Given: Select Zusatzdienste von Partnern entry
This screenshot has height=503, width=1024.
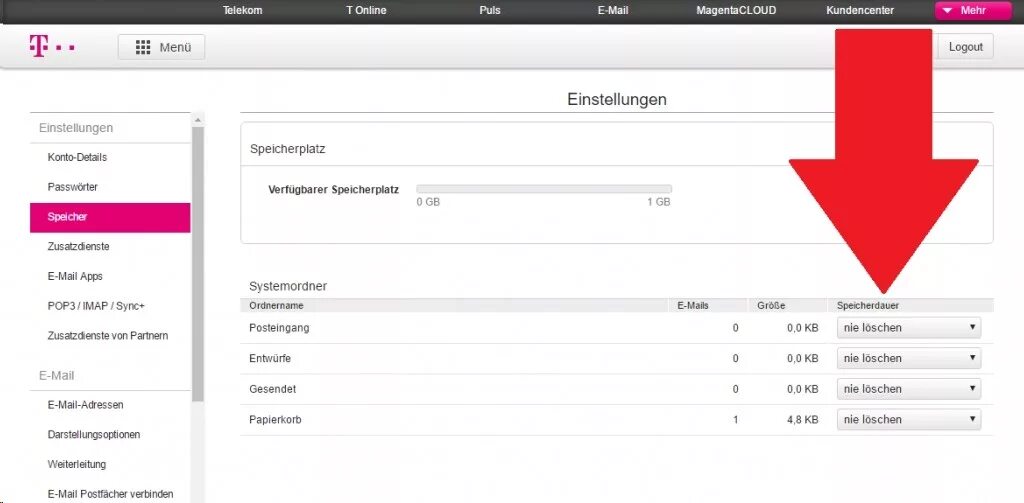Looking at the screenshot, I should click(108, 336).
